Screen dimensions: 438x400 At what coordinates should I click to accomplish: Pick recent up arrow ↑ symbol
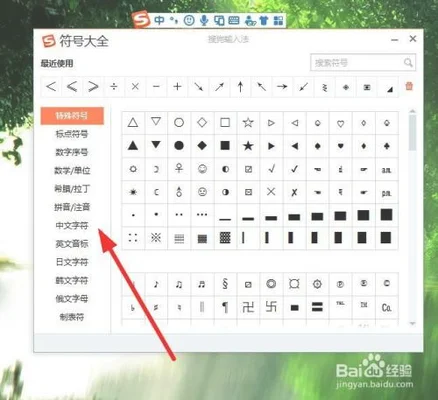click(240, 87)
